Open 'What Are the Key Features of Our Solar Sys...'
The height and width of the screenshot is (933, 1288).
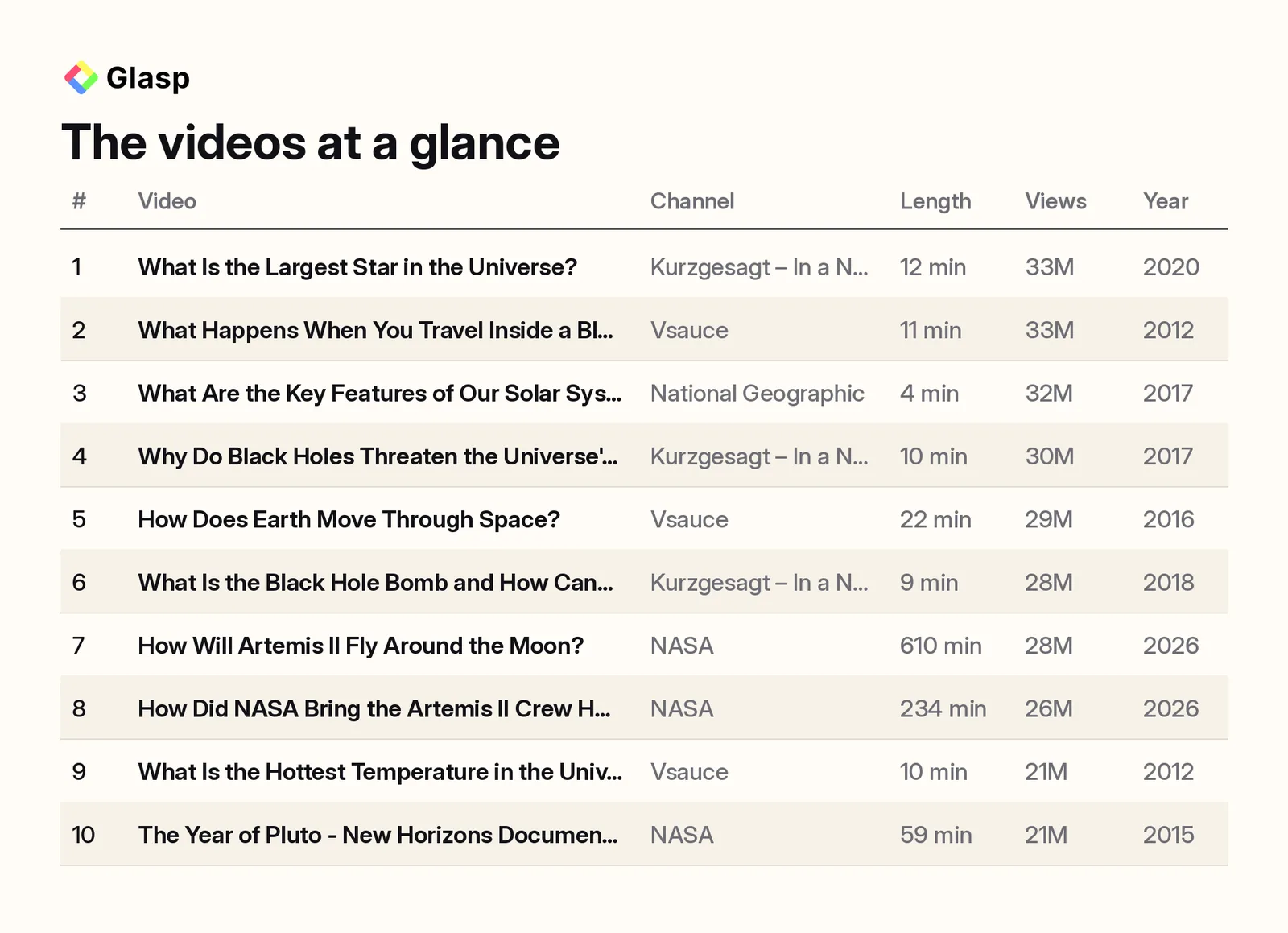(380, 393)
